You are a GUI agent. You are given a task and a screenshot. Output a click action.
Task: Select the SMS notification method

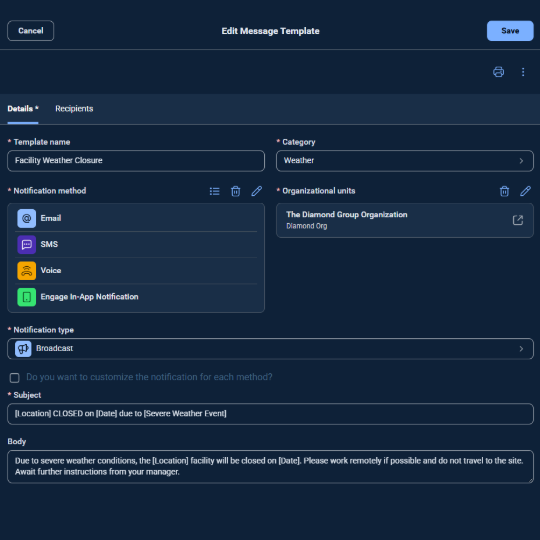point(136,245)
